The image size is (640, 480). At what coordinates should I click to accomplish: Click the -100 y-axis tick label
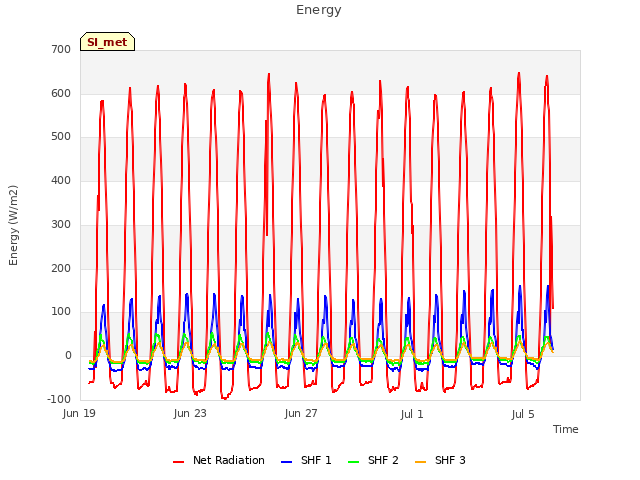point(59,399)
